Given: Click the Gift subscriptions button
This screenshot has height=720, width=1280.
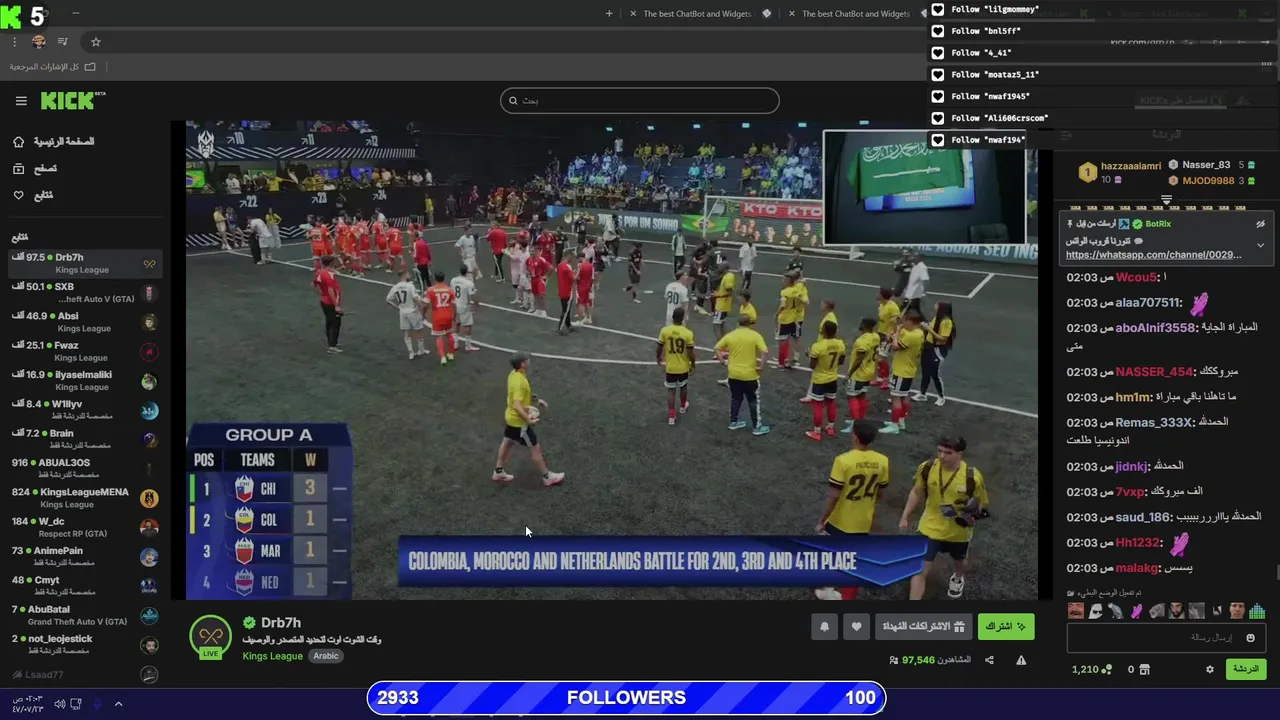Looking at the screenshot, I should (x=924, y=627).
